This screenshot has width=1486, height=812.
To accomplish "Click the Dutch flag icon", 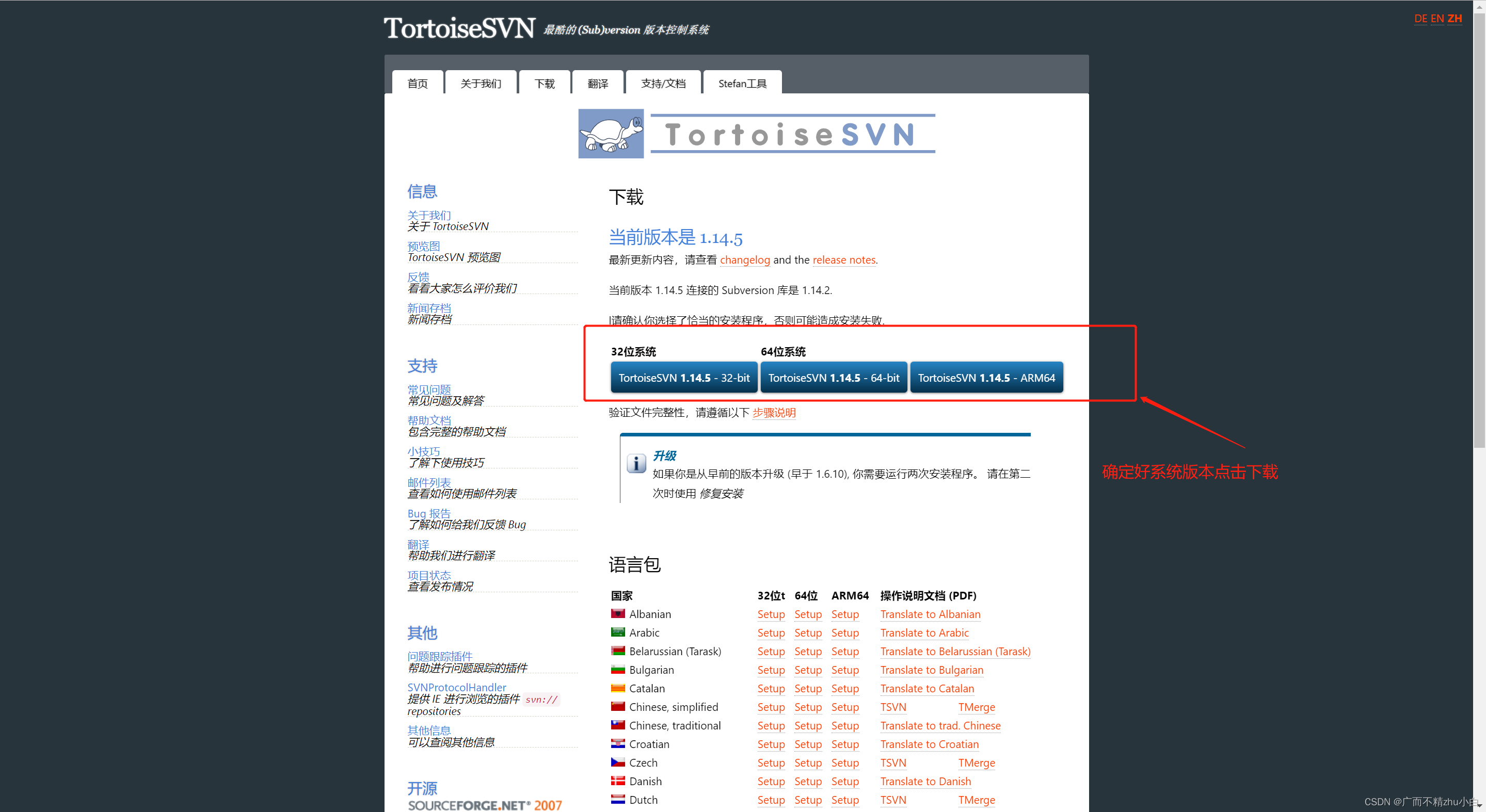I will [618, 799].
